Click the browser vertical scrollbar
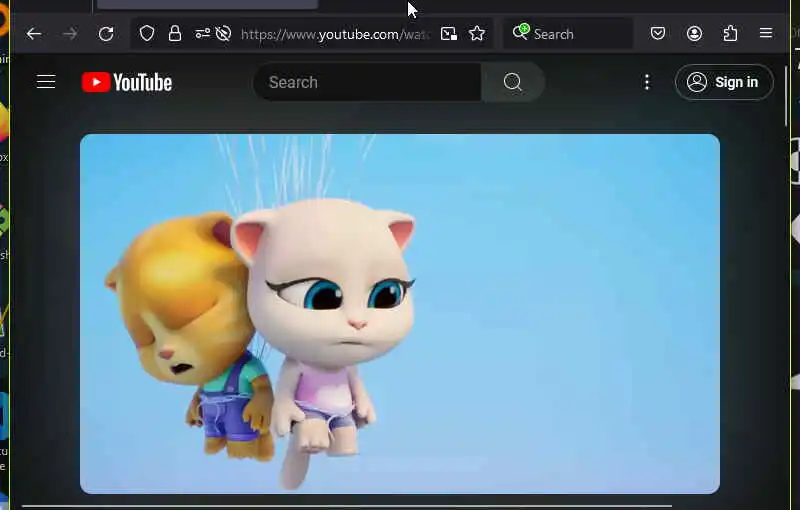 point(786,97)
